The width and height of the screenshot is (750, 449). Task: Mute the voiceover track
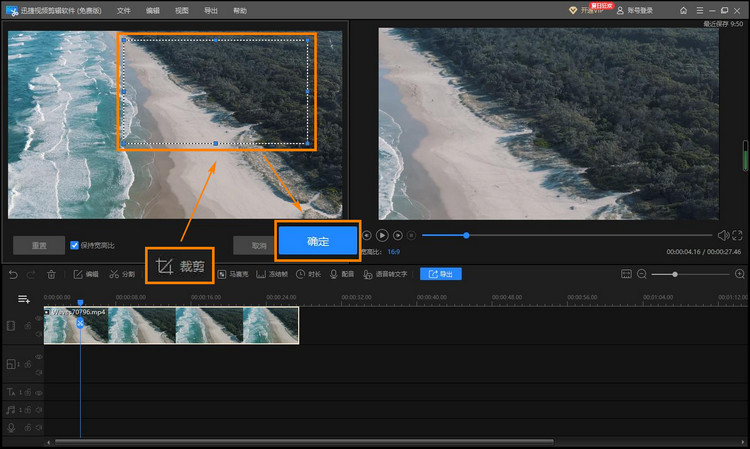pos(39,427)
